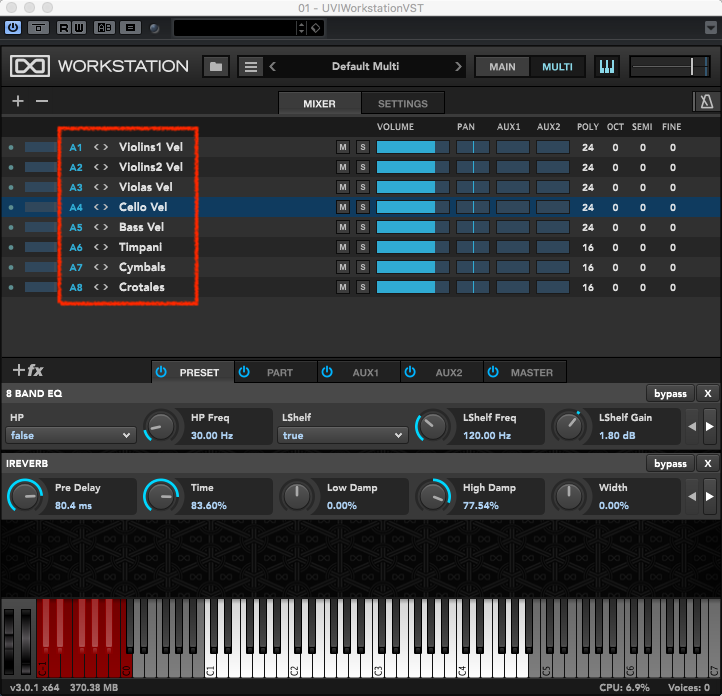
Task: Open the metronome icon
Action: coord(707,101)
